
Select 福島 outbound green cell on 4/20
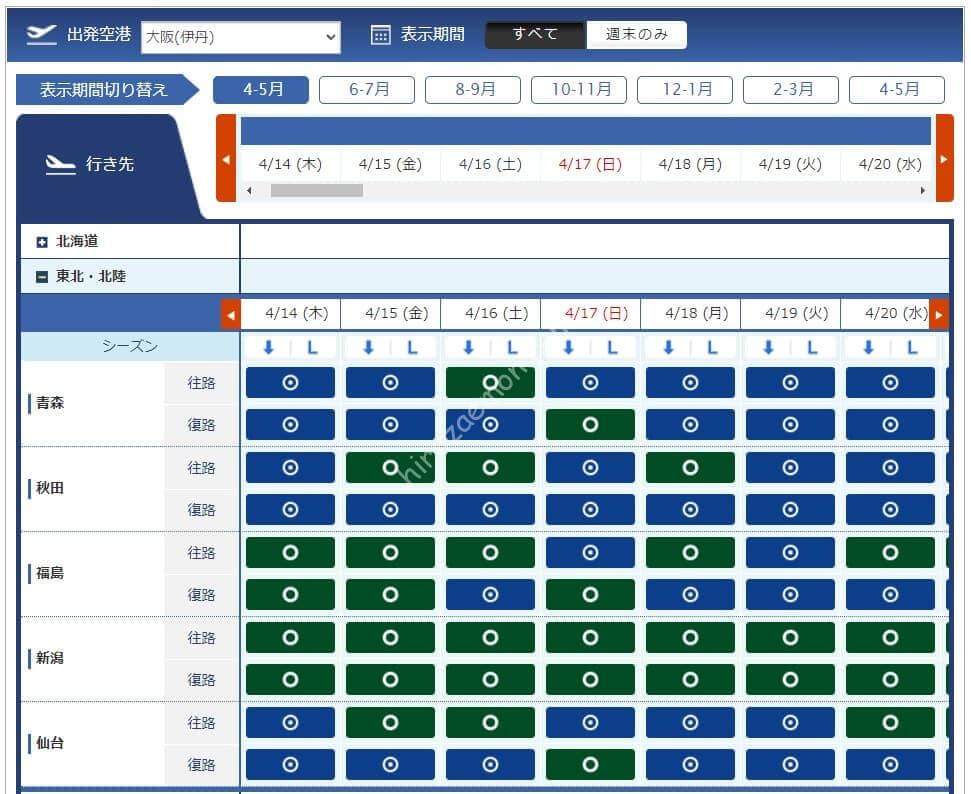point(890,552)
